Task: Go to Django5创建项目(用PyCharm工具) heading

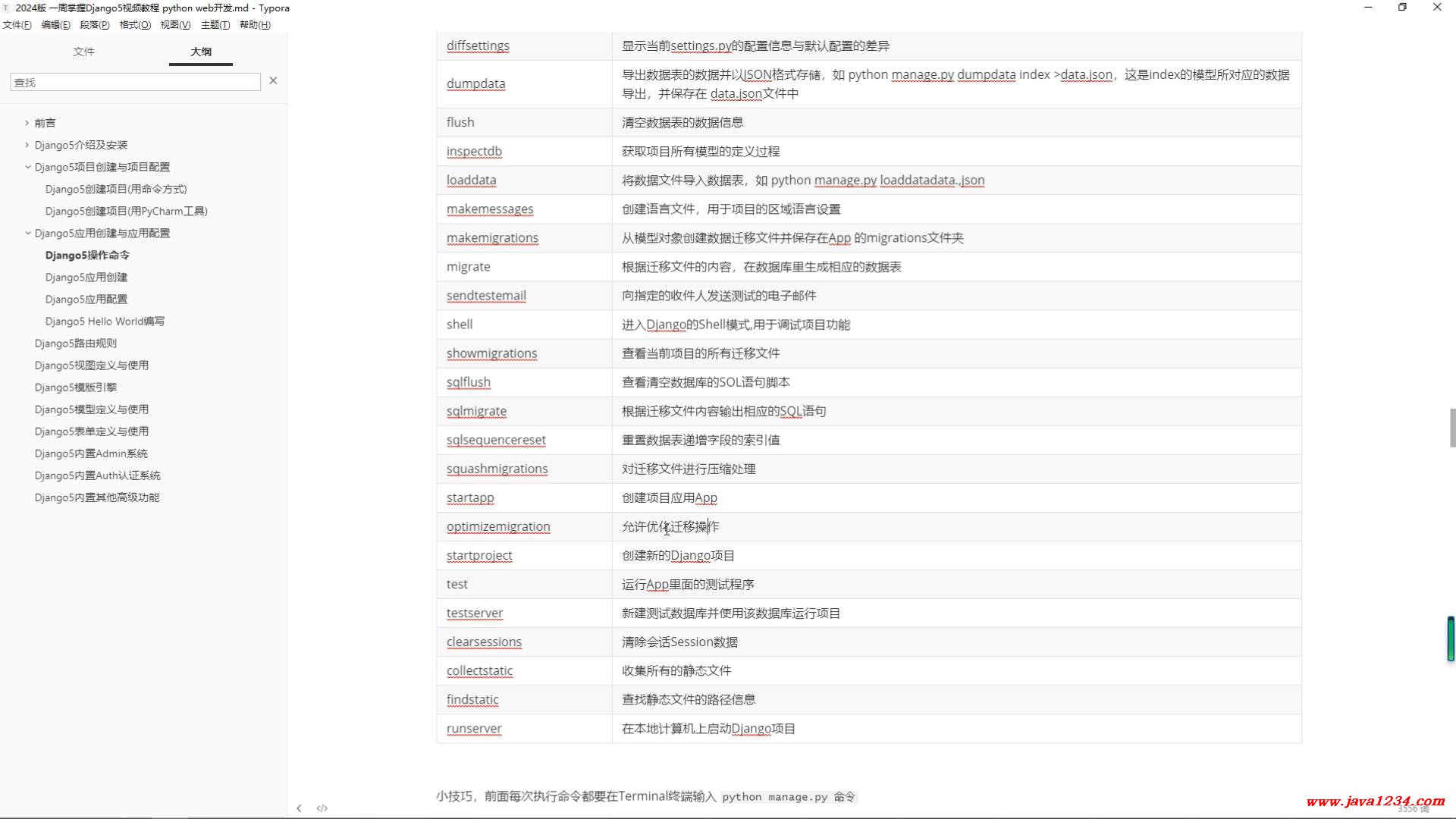Action: tap(126, 211)
